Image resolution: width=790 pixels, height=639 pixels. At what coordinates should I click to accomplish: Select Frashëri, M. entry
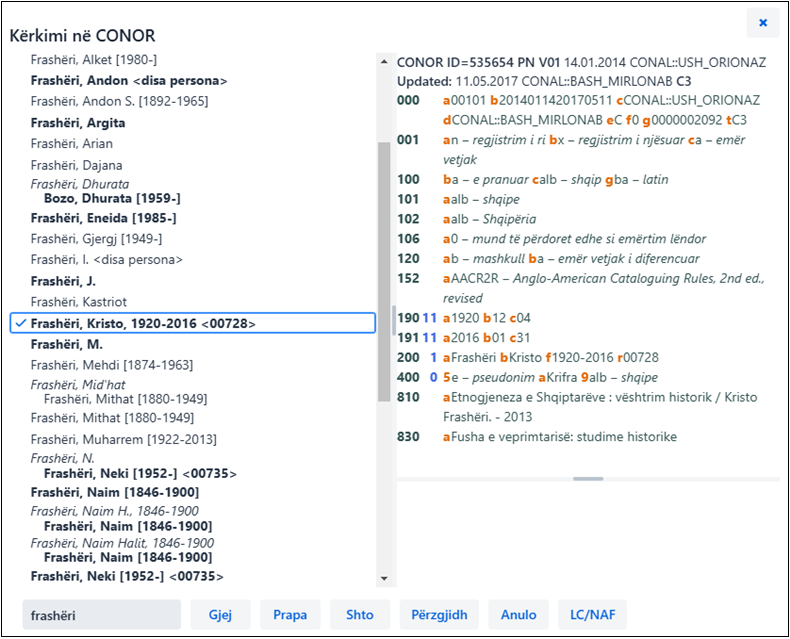click(x=67, y=345)
